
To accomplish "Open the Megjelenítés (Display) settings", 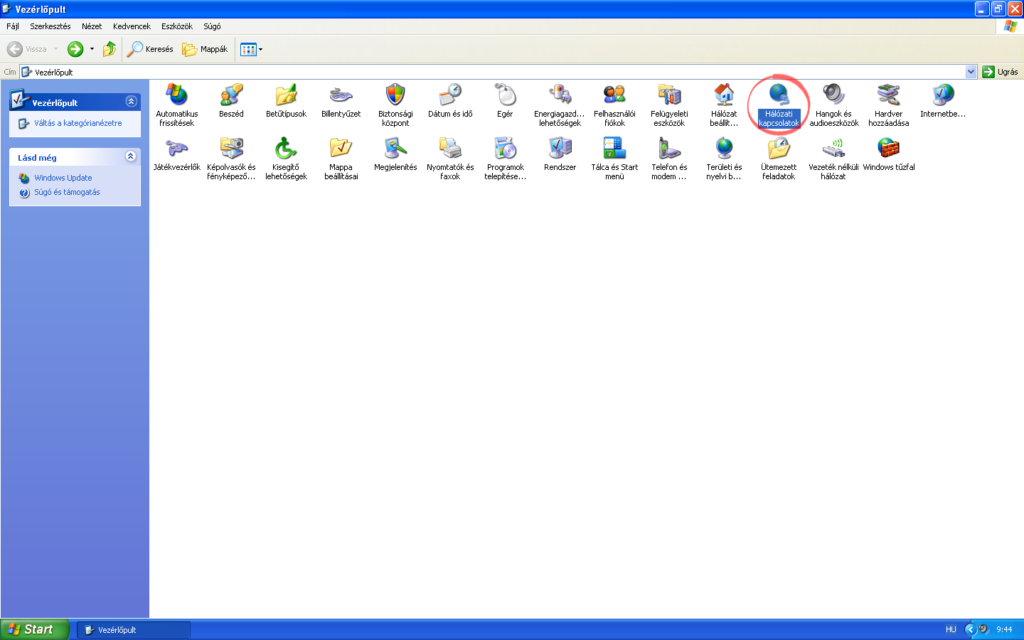I will [394, 155].
